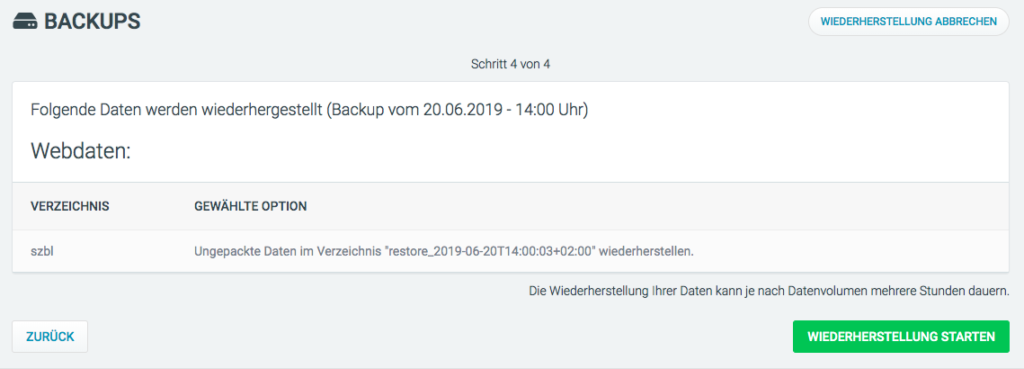
Task: Click the restore duration notice text
Action: click(769, 290)
